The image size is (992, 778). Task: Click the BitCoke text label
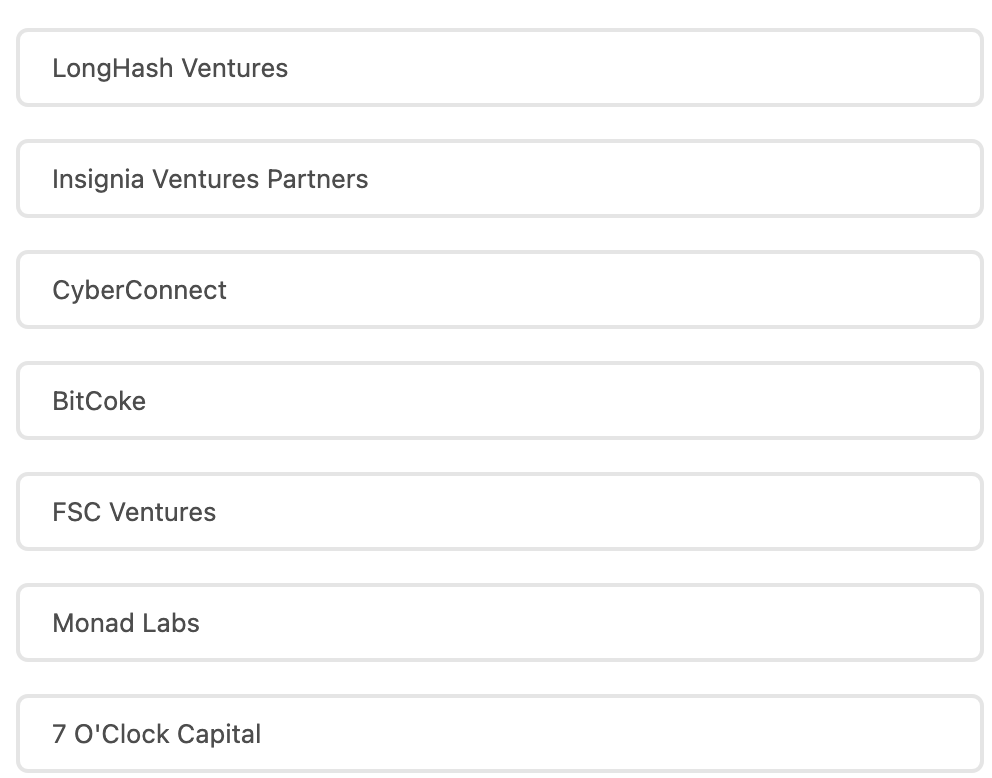click(x=99, y=401)
